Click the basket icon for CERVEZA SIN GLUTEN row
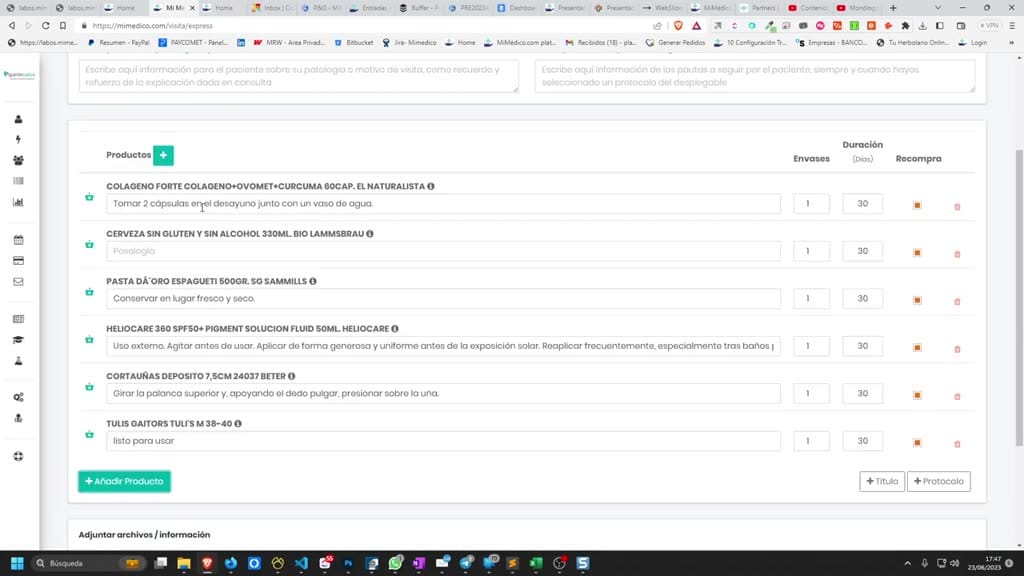1024x576 pixels. (x=89, y=244)
